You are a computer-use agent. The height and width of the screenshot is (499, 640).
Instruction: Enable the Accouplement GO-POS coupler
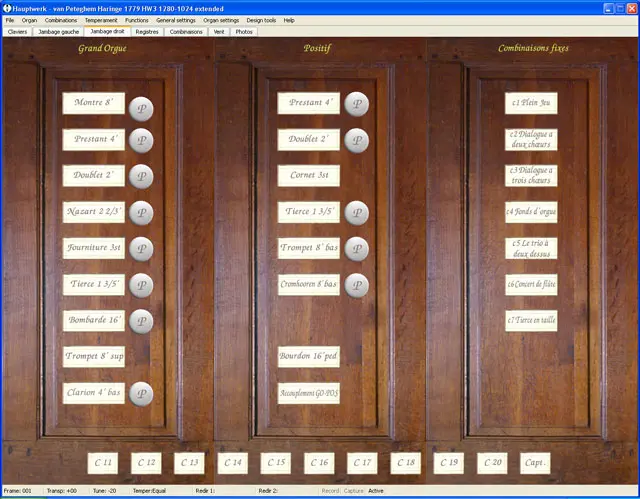pos(309,393)
